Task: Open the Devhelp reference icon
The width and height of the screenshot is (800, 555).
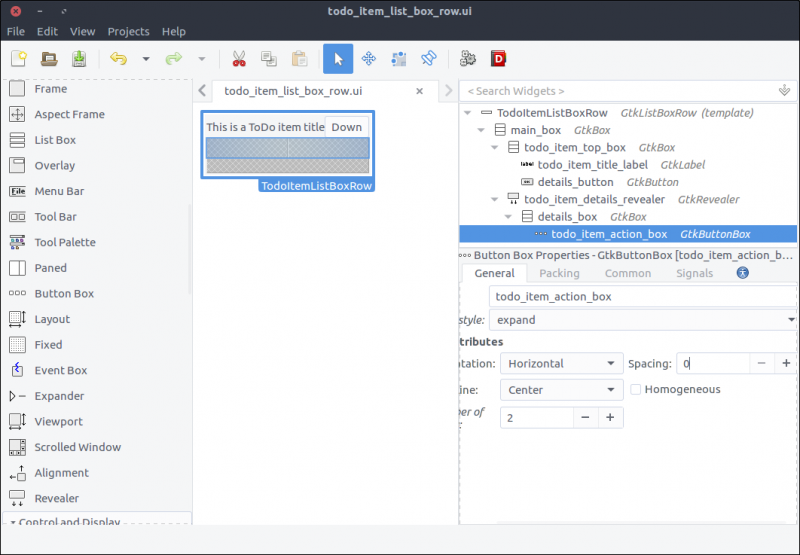Action: [x=497, y=59]
